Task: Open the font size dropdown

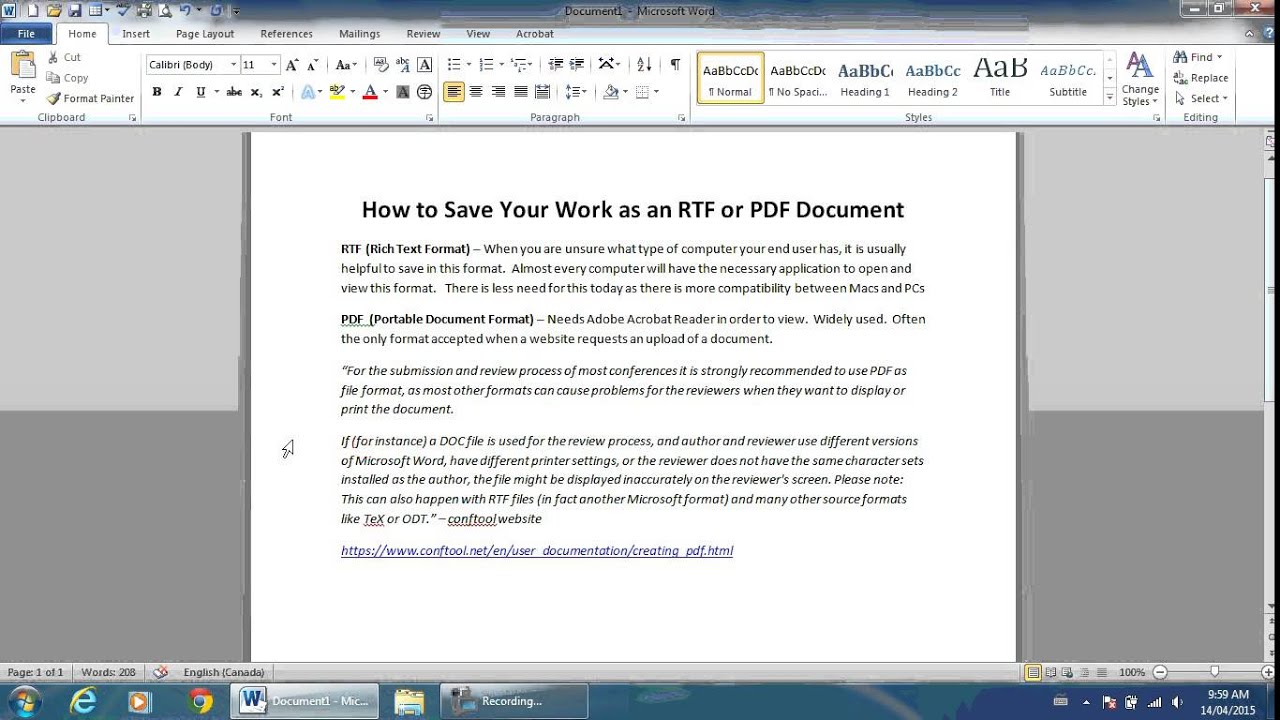Action: (x=275, y=65)
